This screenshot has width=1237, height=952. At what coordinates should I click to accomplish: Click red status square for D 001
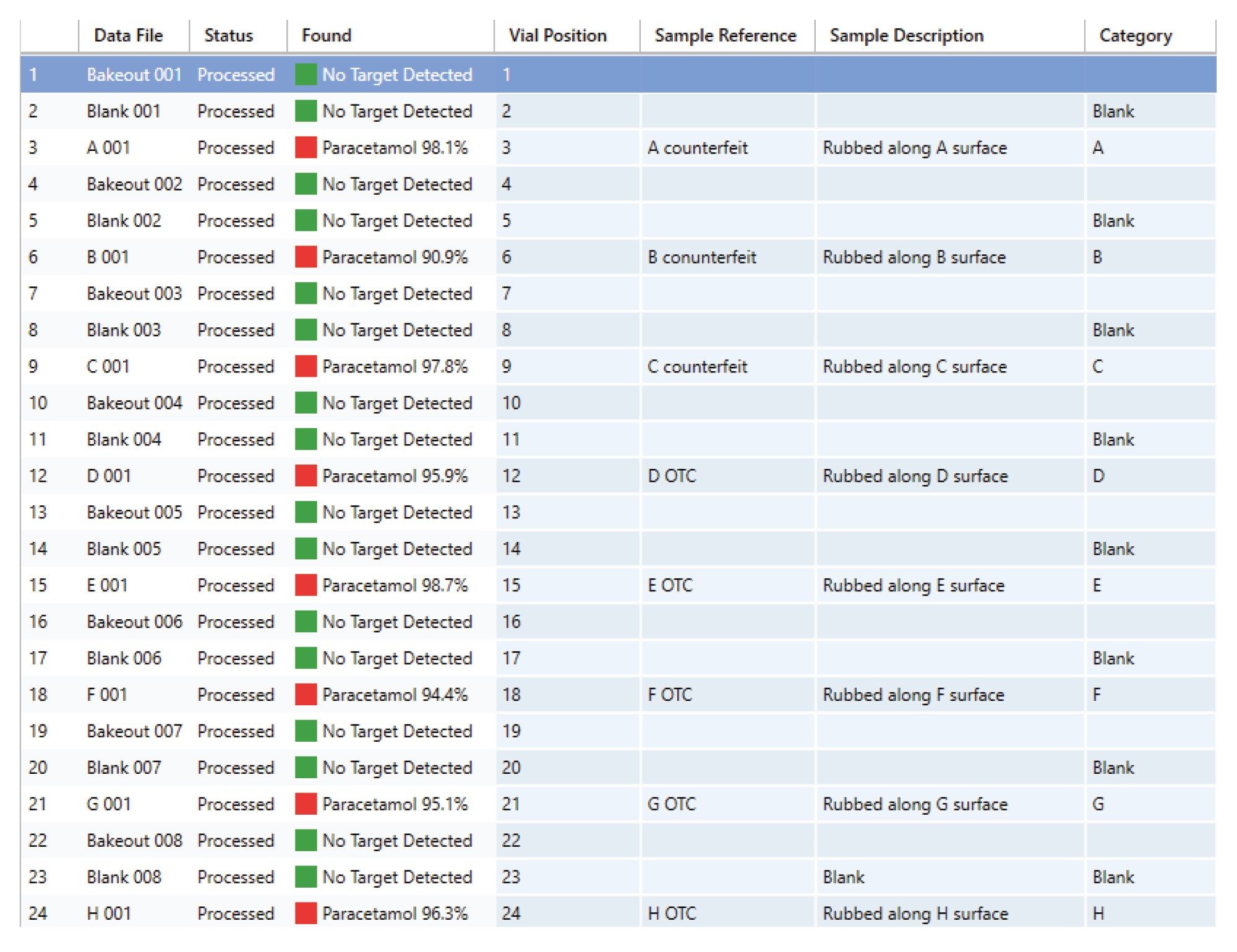pos(306,476)
